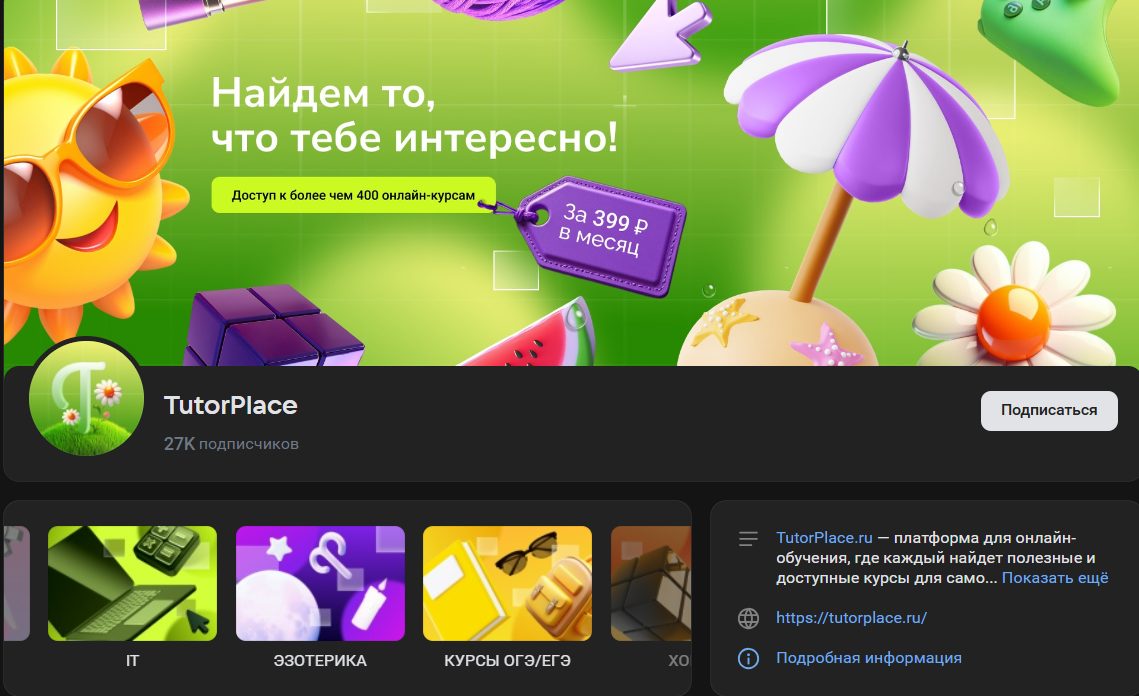Click the Подписаться subscribe button
Image resolution: width=1139 pixels, height=696 pixels.
1049,411
